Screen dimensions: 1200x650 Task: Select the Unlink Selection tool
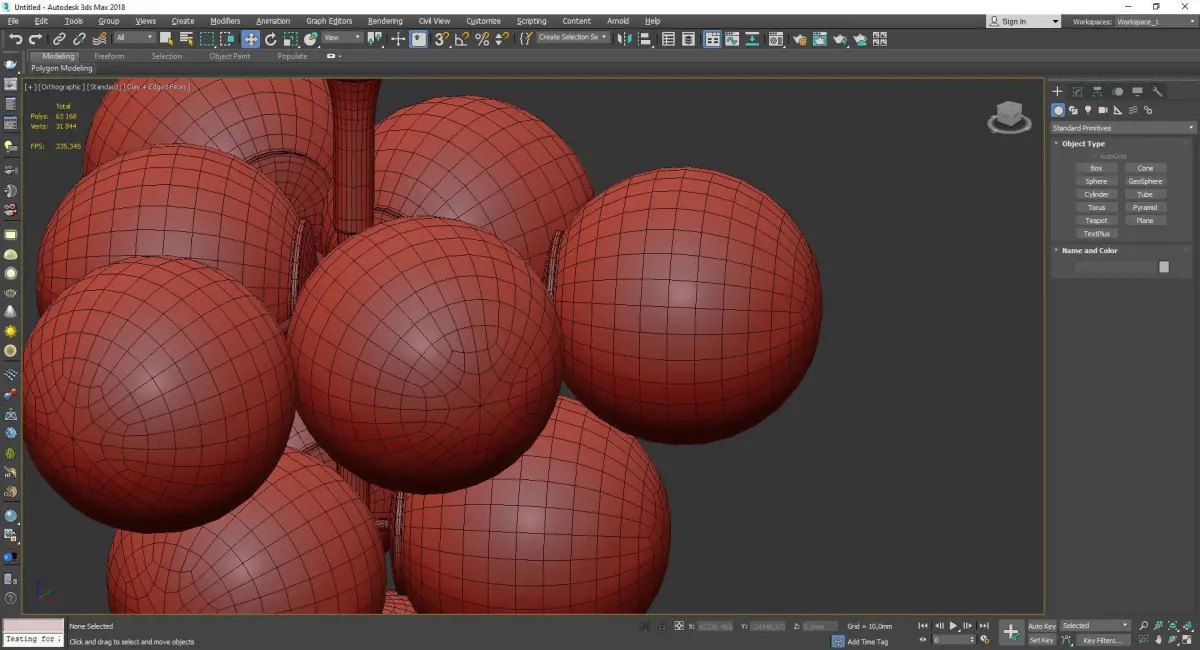point(79,39)
